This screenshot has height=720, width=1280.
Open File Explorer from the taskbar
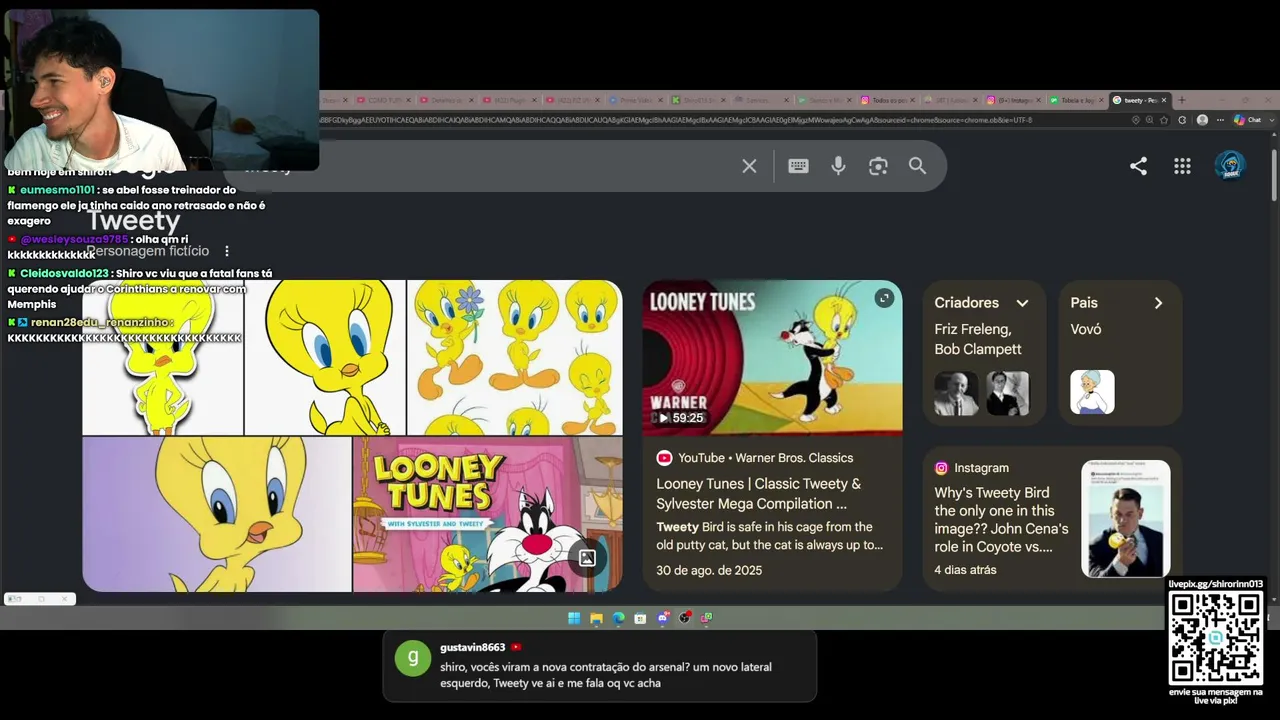tap(596, 618)
